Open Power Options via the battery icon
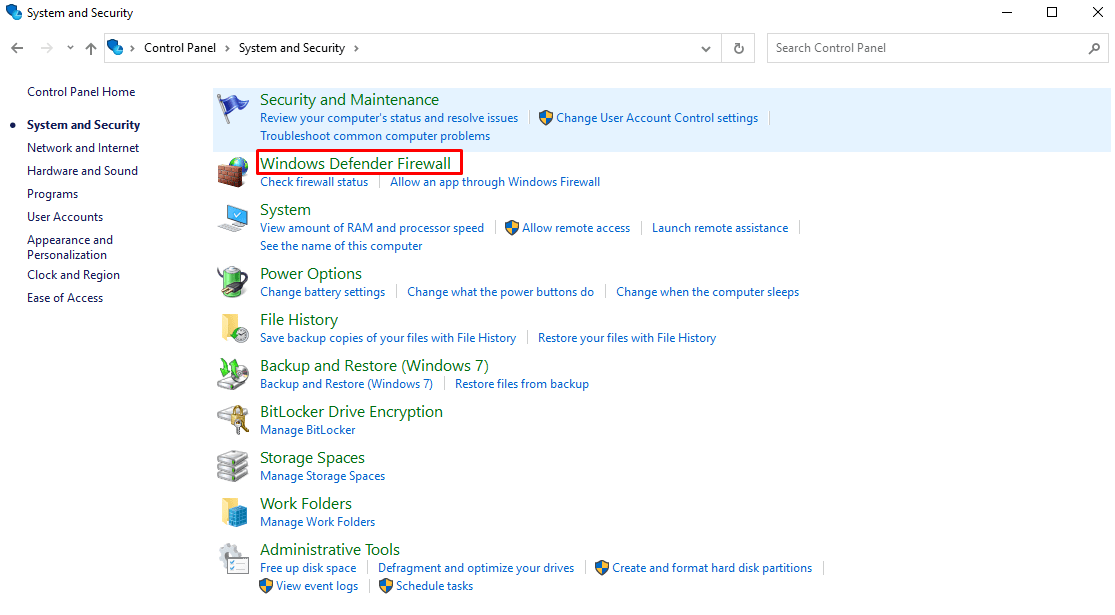This screenshot has height=615, width=1115. click(233, 281)
